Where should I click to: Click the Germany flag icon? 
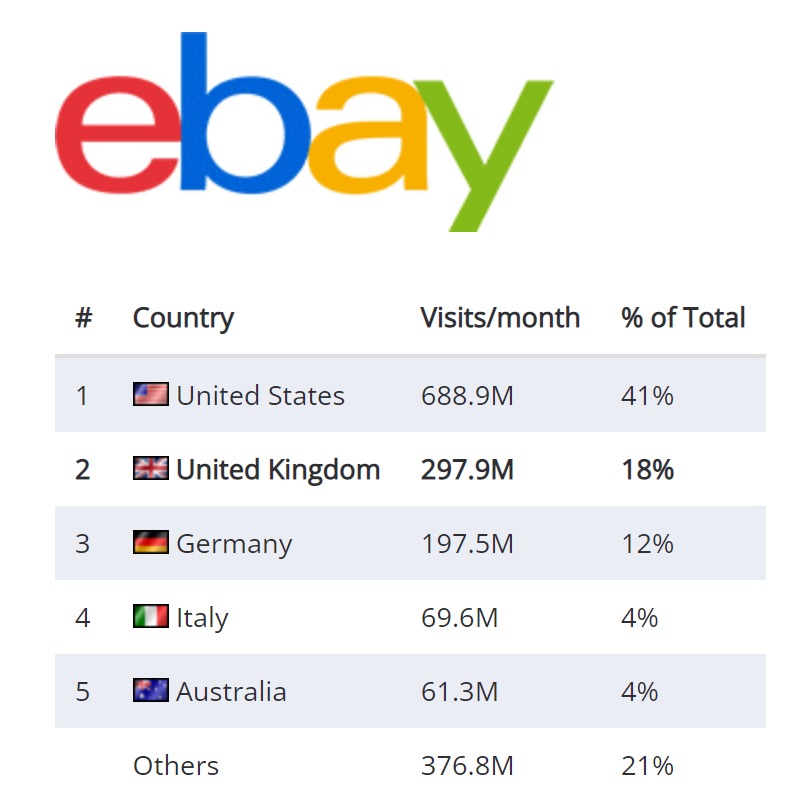151,542
